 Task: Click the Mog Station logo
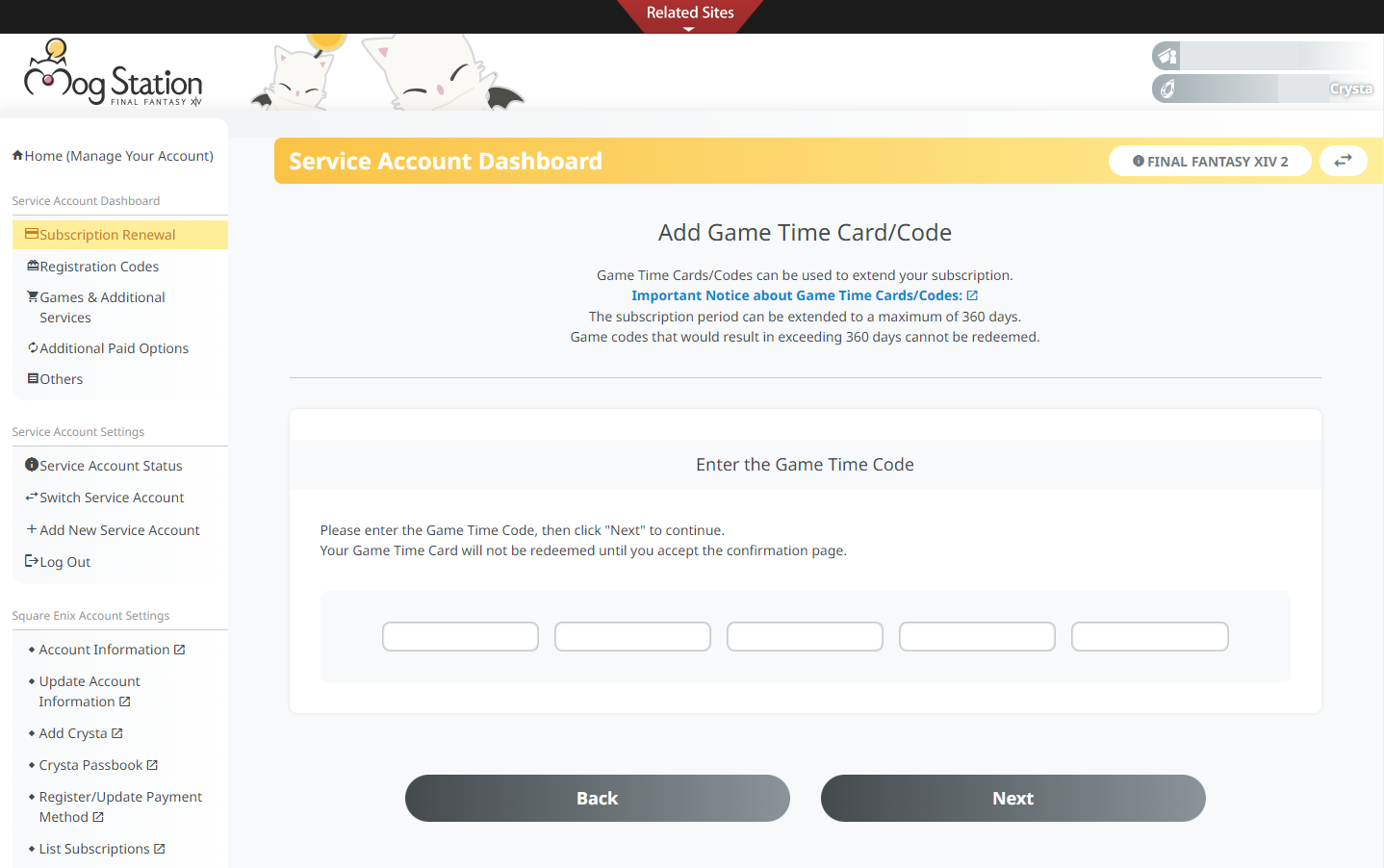pos(113,74)
